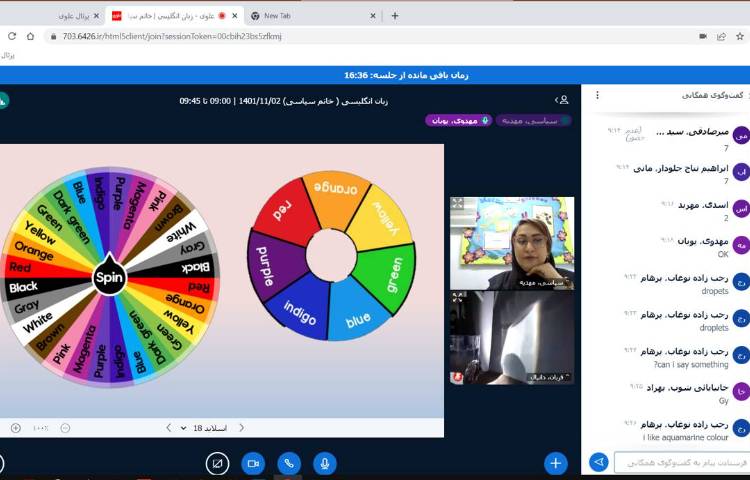Viewport: 750px width, 480px height.
Task: Click the Spin button on color wheel
Action: click(109, 277)
